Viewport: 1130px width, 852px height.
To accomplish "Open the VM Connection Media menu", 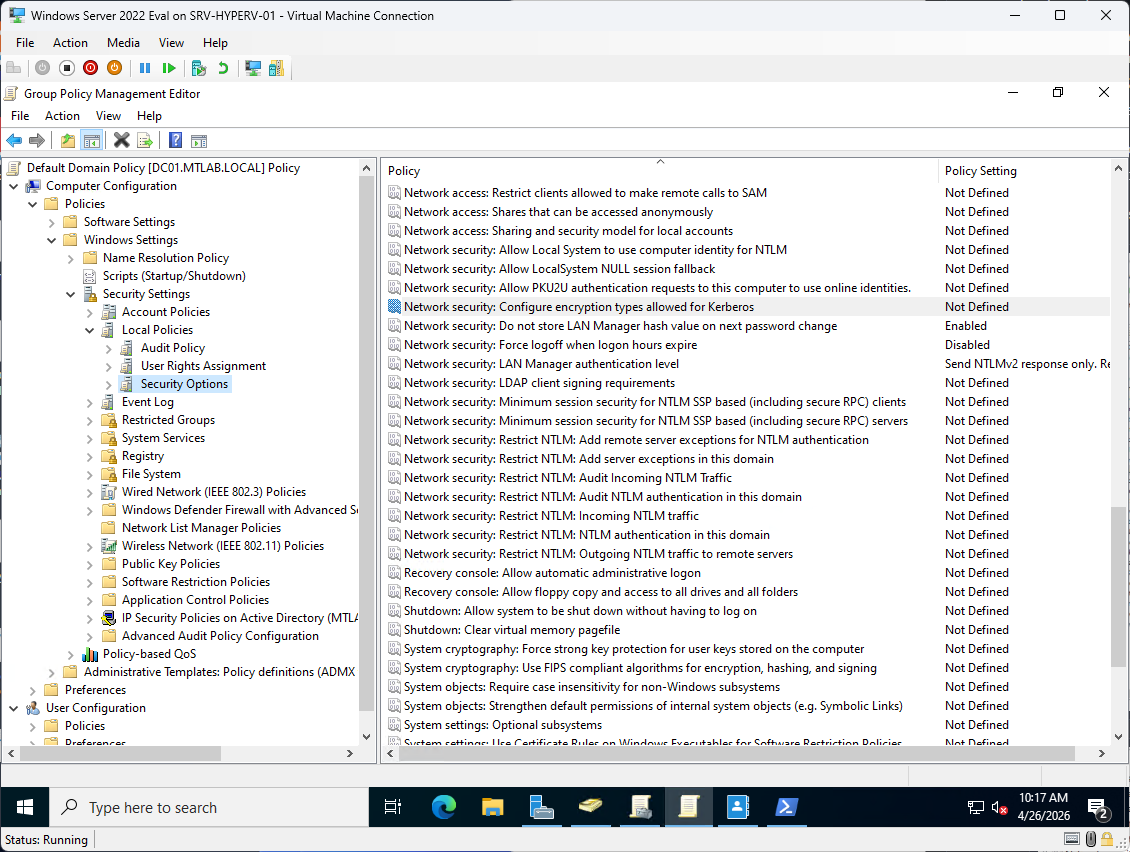I will (123, 43).
